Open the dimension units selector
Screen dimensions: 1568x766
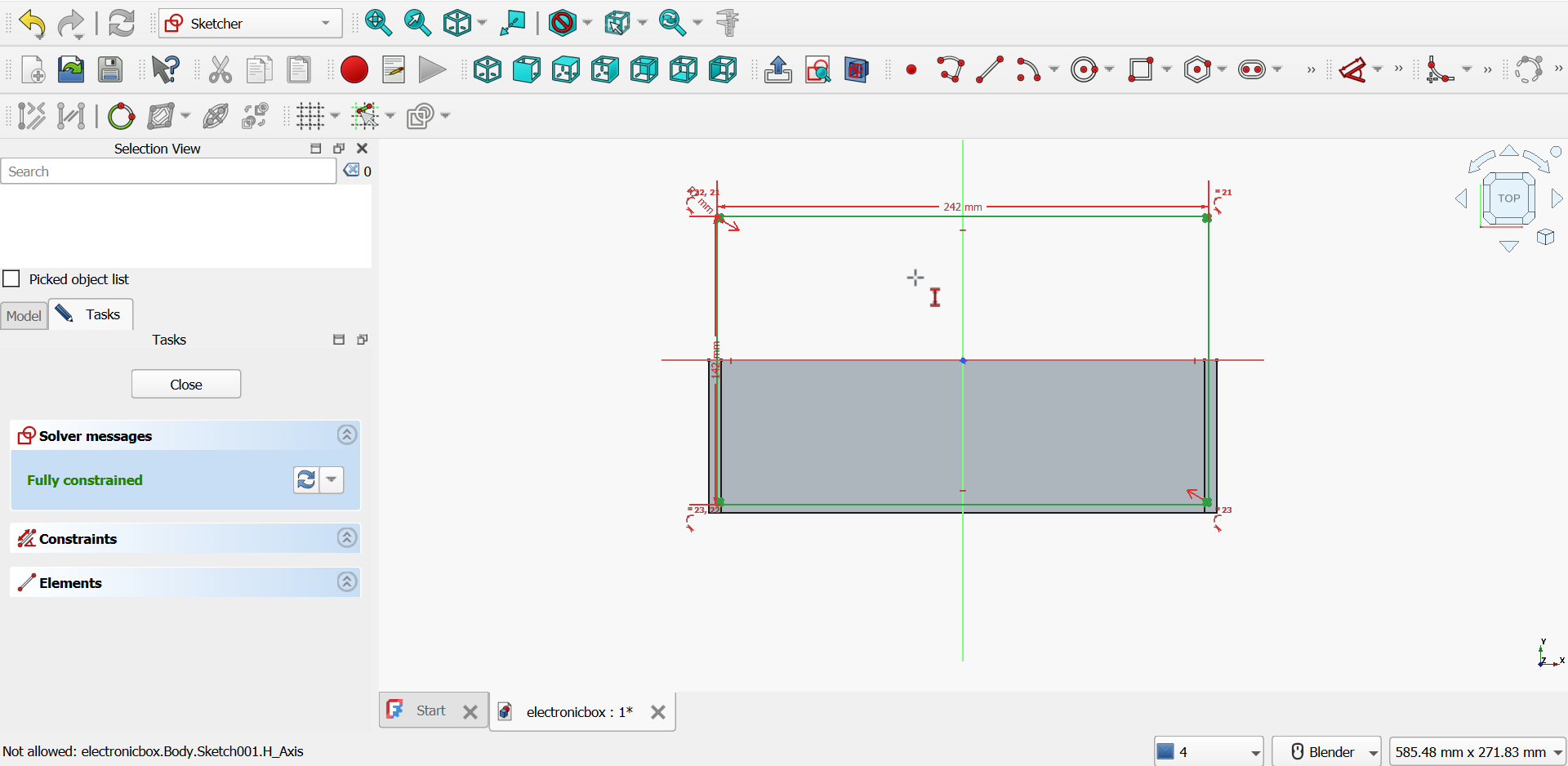[1478, 751]
